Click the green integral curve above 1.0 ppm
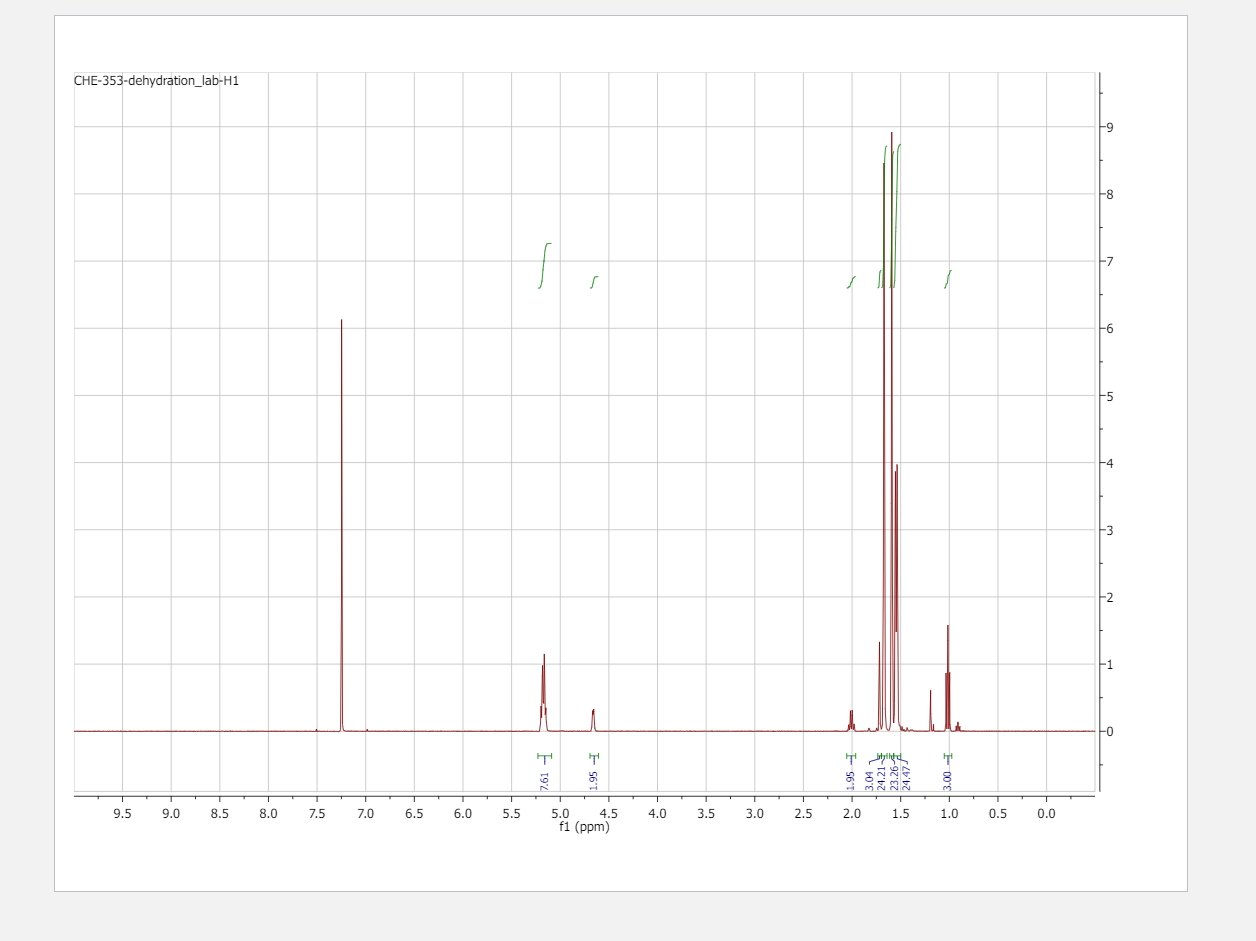 948,279
